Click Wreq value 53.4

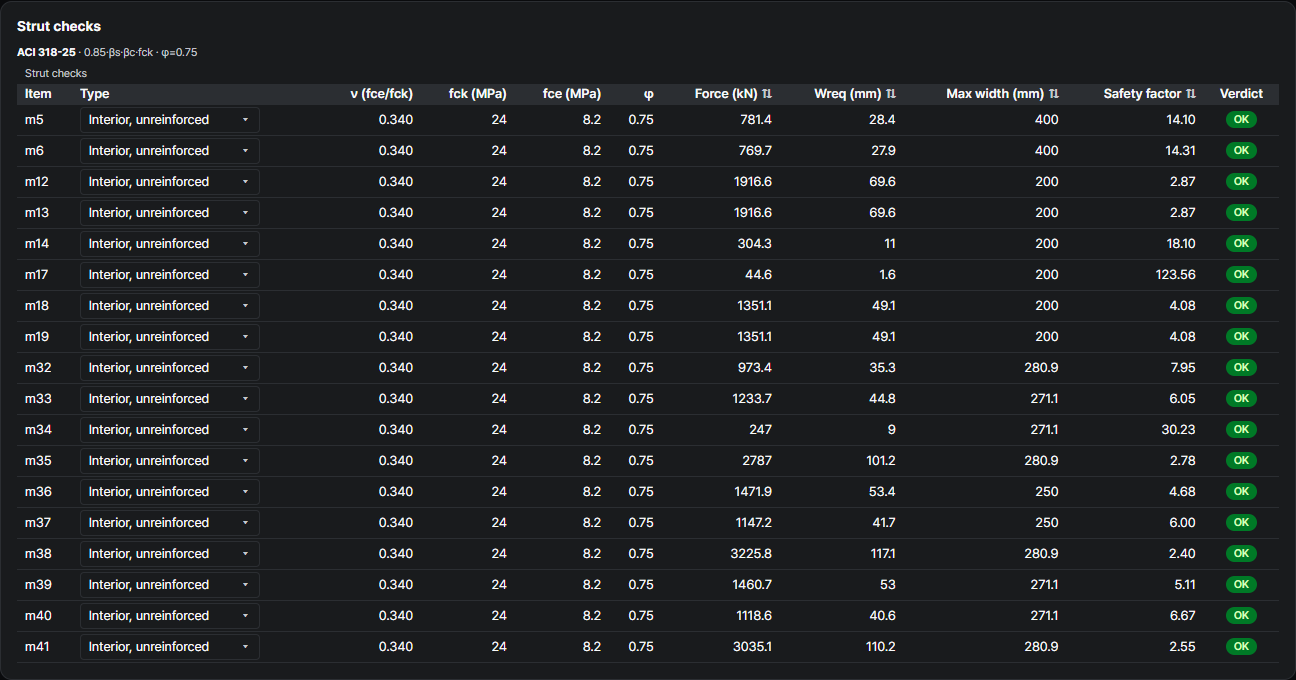tap(884, 492)
